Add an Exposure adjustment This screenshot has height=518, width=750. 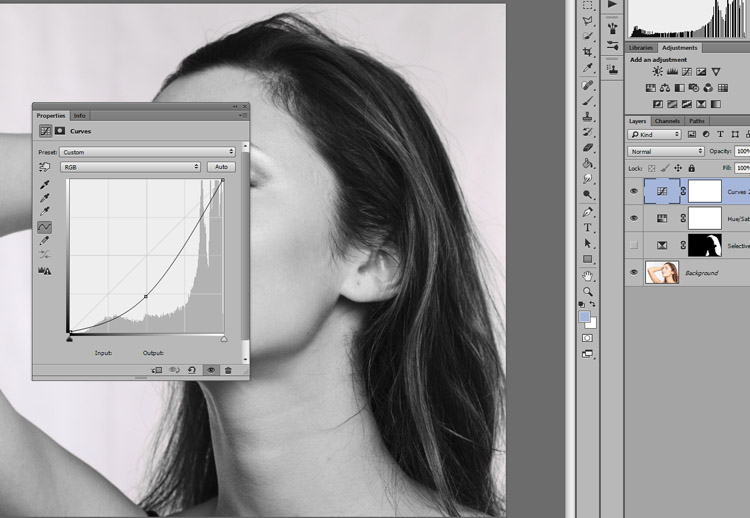pyautogui.click(x=701, y=72)
